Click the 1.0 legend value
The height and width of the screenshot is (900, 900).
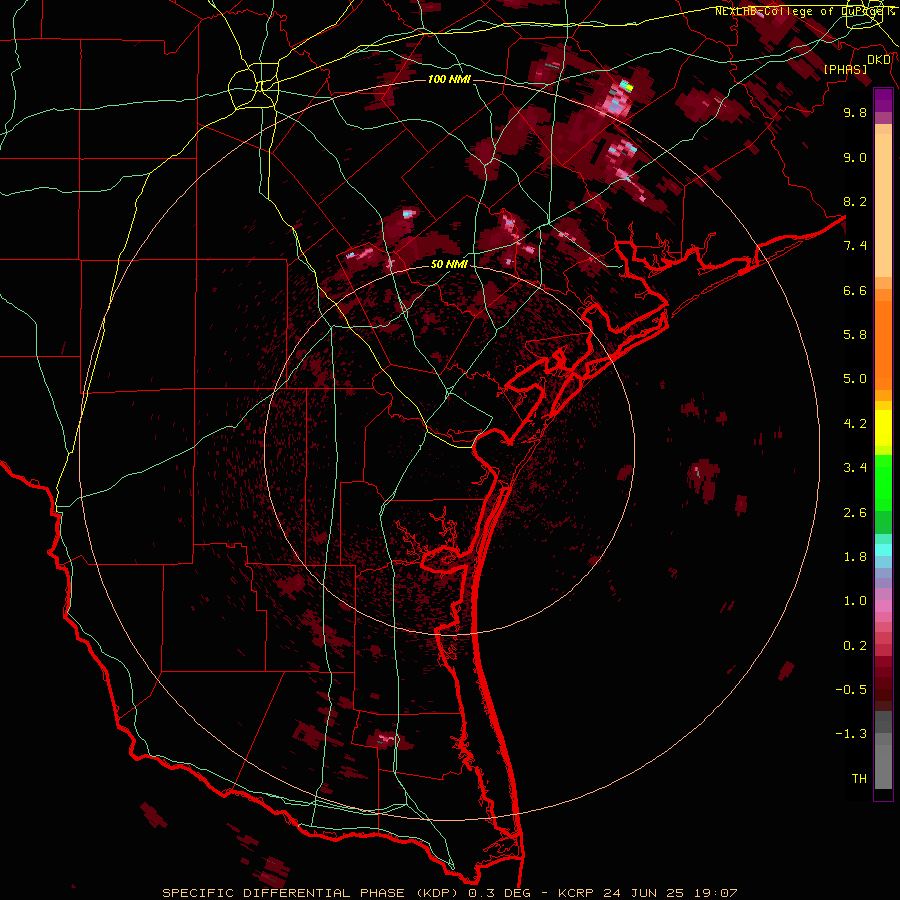[x=855, y=601]
